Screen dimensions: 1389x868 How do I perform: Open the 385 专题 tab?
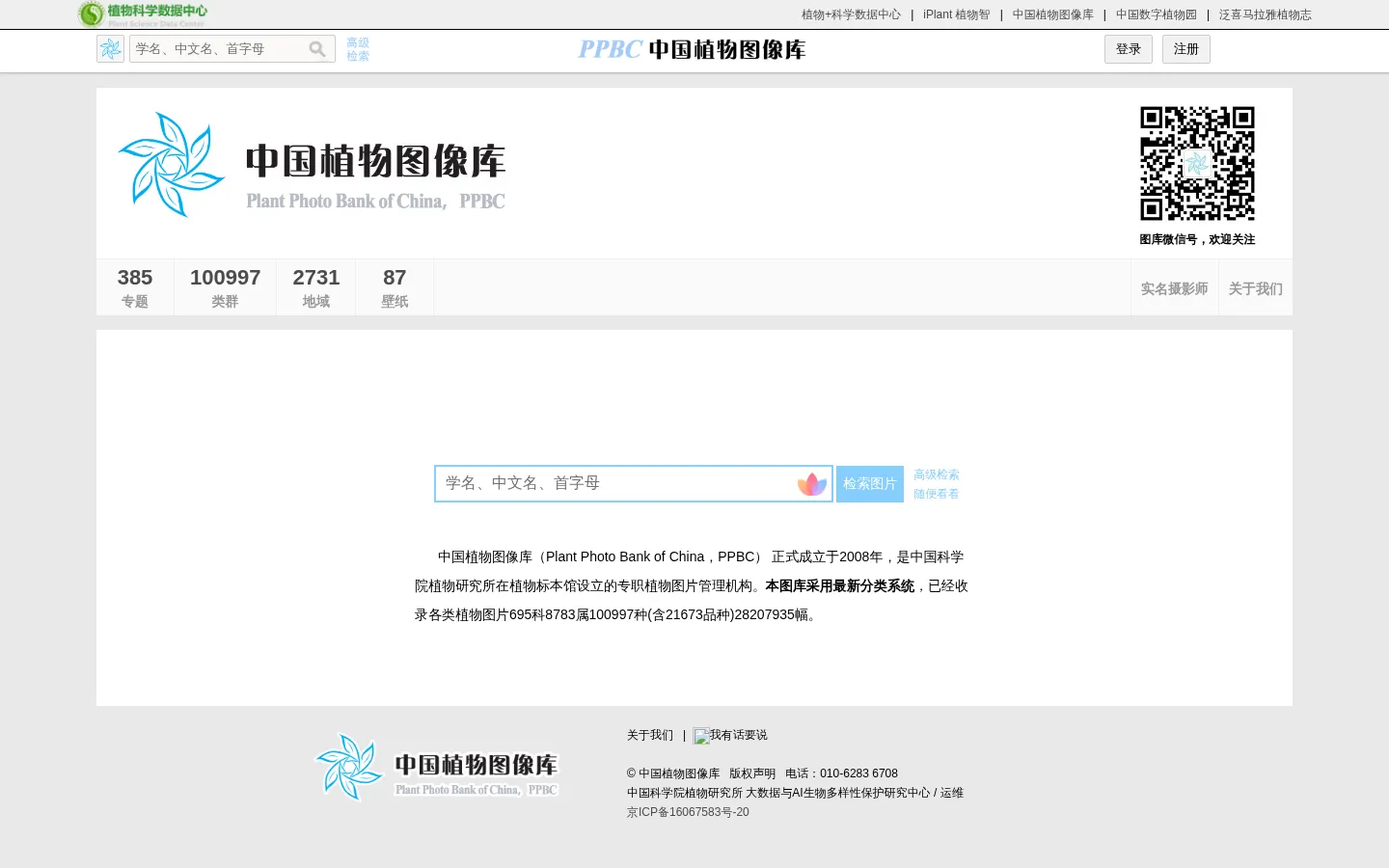click(135, 287)
